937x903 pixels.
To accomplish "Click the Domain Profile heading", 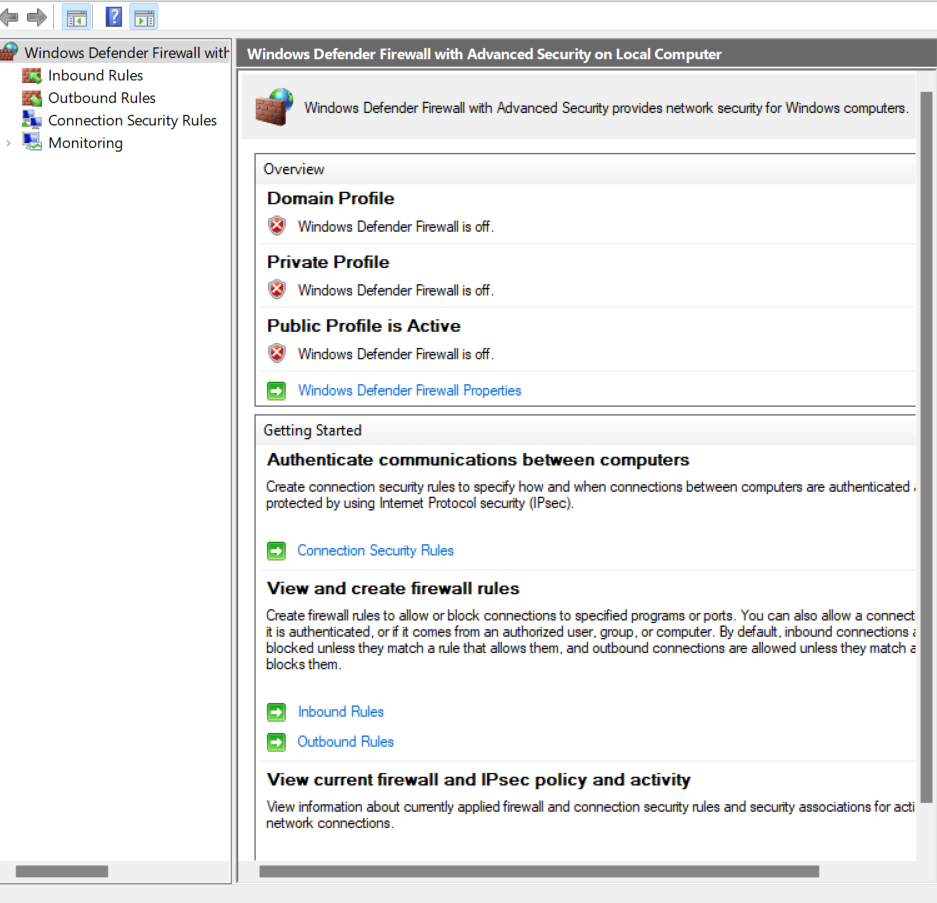I will [330, 198].
